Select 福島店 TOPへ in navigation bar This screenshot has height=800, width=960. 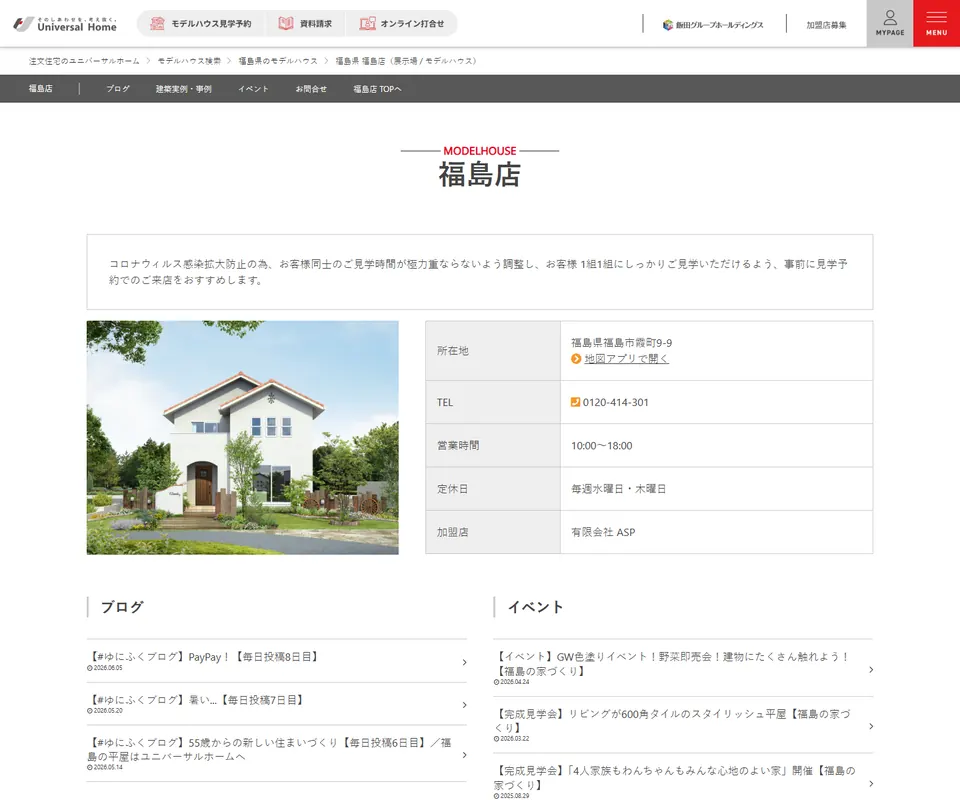tap(377, 89)
